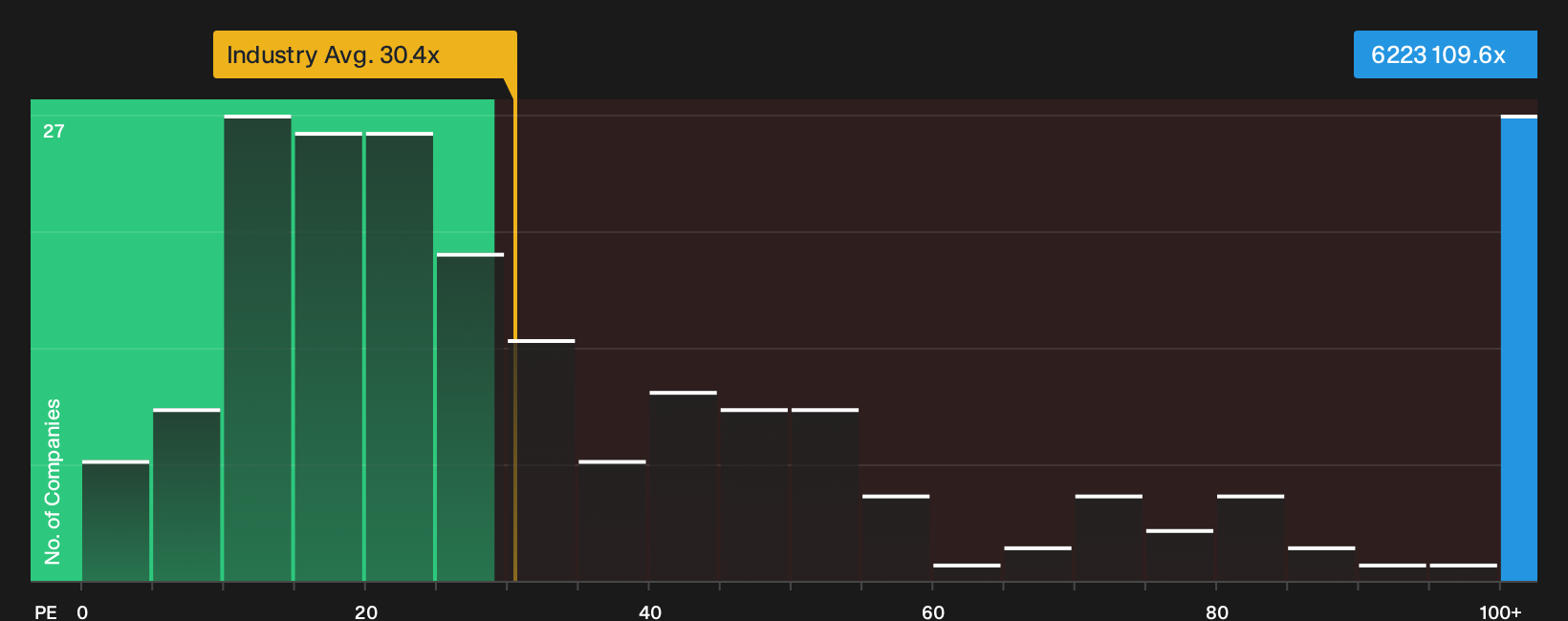Click the 100+ tick label on x-axis
Viewport: 1568px width, 621px height.
(1500, 611)
